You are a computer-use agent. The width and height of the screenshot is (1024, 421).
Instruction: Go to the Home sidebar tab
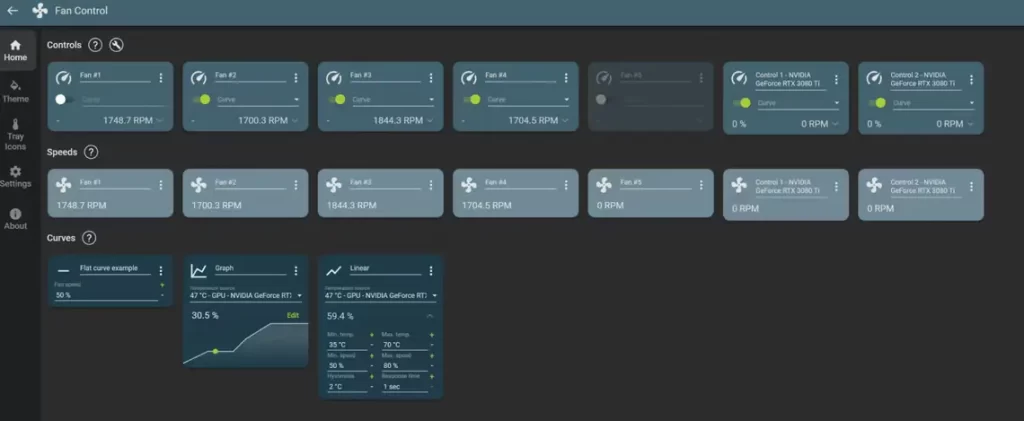click(16, 51)
